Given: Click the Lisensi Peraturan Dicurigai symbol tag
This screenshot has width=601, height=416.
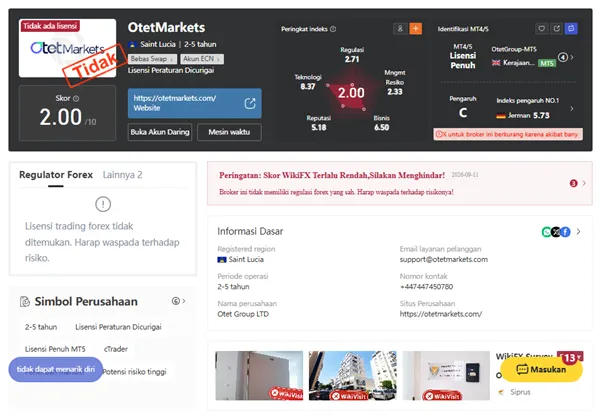Looking at the screenshot, I should click(118, 327).
